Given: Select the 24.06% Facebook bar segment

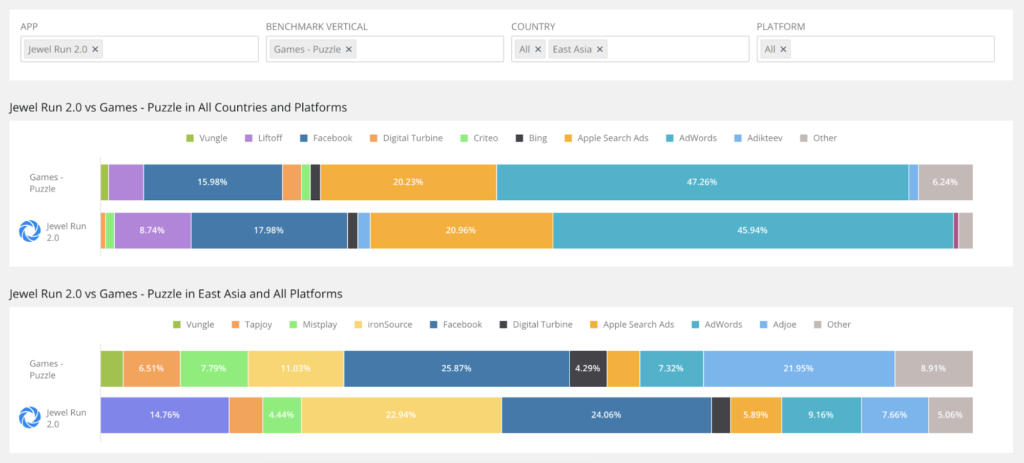Looking at the screenshot, I should point(606,415).
